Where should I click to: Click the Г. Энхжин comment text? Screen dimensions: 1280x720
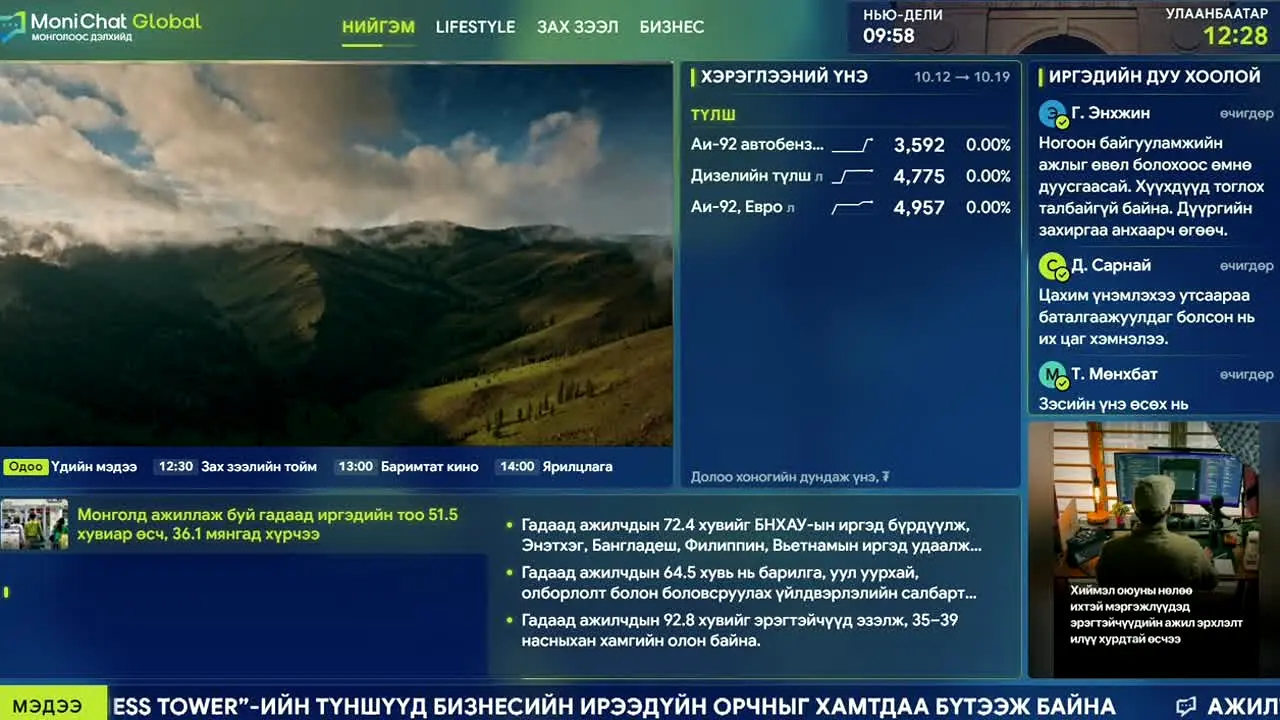1151,187
